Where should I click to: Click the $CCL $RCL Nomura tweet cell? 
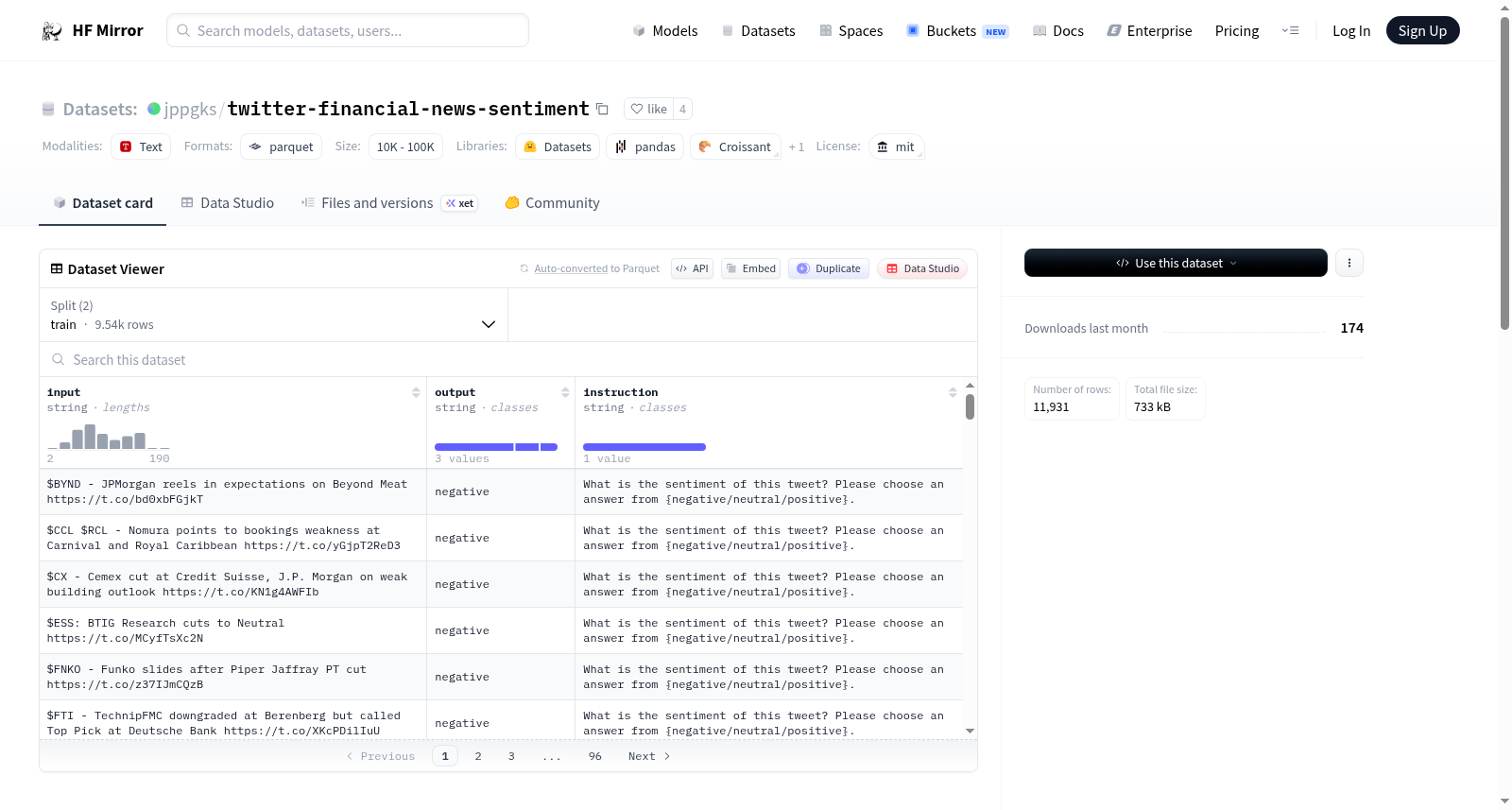[232, 538]
